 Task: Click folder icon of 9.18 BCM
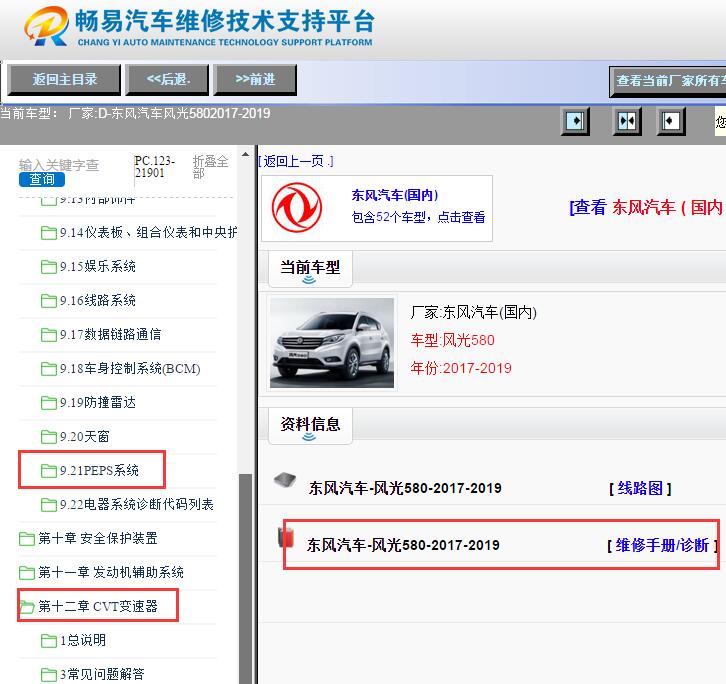pyautogui.click(x=49, y=369)
